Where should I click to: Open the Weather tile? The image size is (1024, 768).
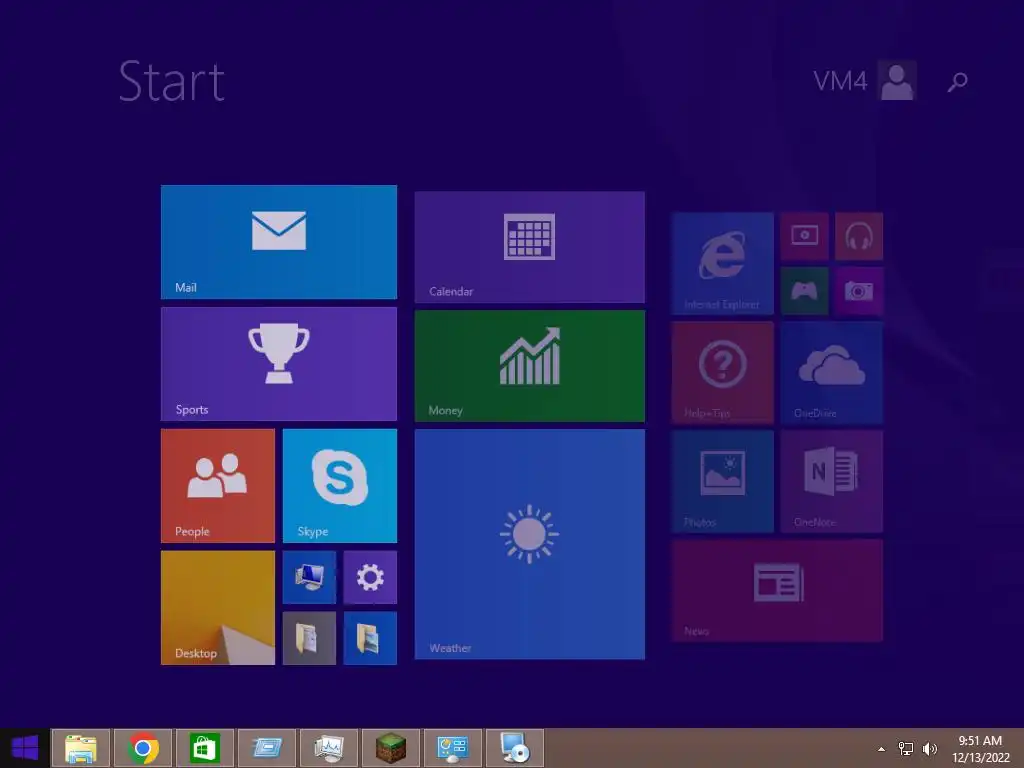530,544
